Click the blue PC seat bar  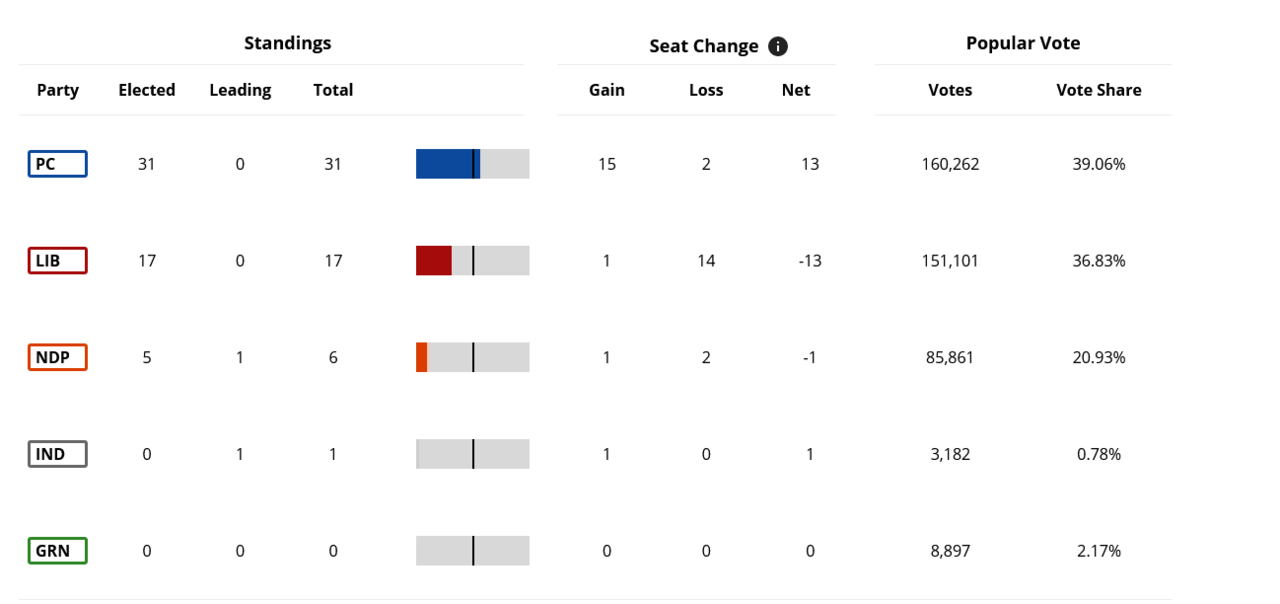click(446, 164)
